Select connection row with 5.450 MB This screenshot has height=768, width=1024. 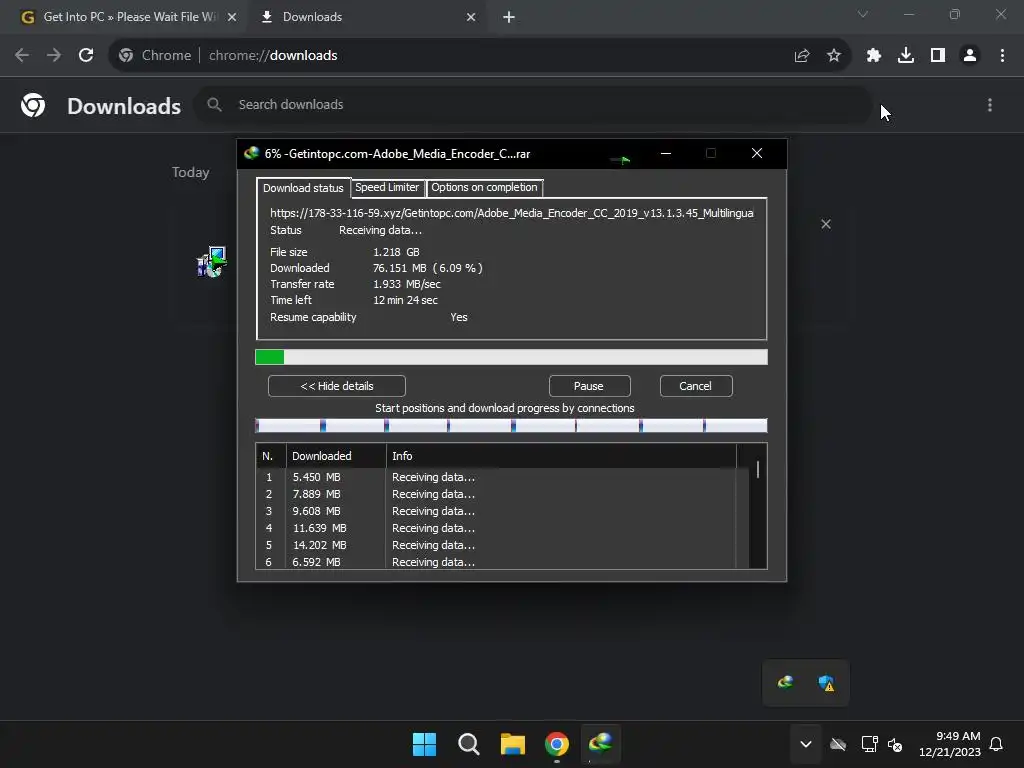coord(496,477)
